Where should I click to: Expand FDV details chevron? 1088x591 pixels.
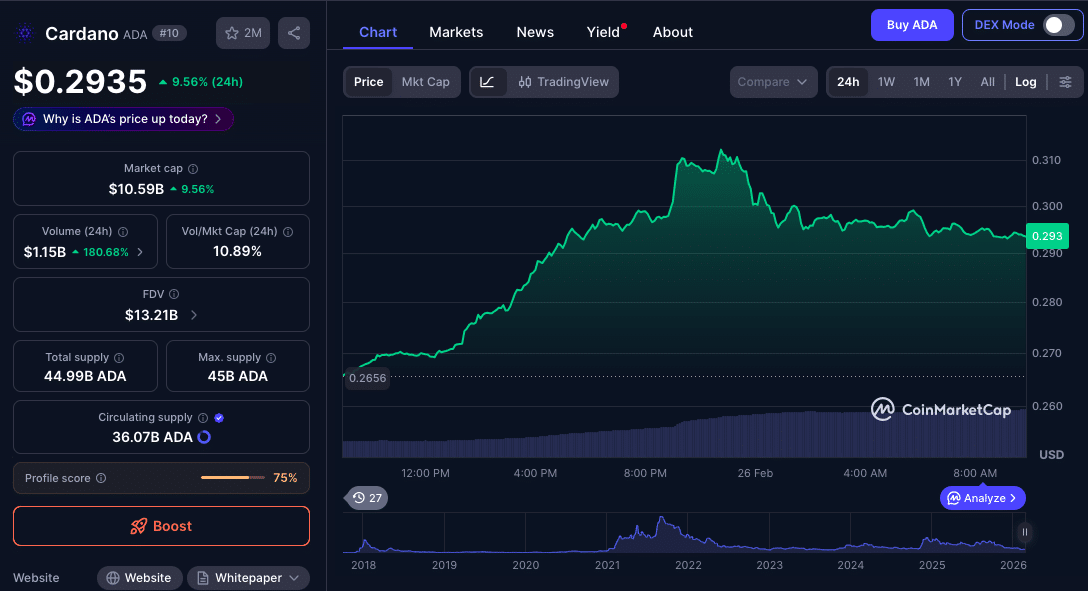click(x=194, y=315)
